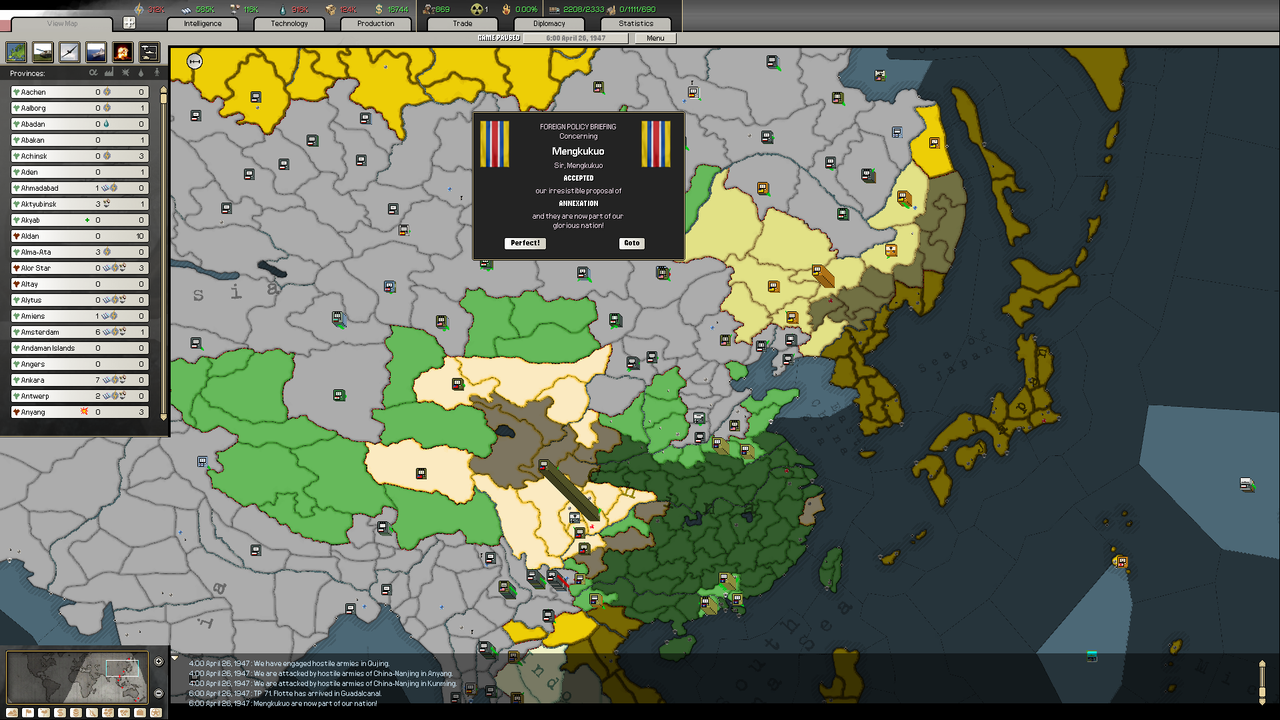Zoom in the minimap with plus button

(x=159, y=661)
